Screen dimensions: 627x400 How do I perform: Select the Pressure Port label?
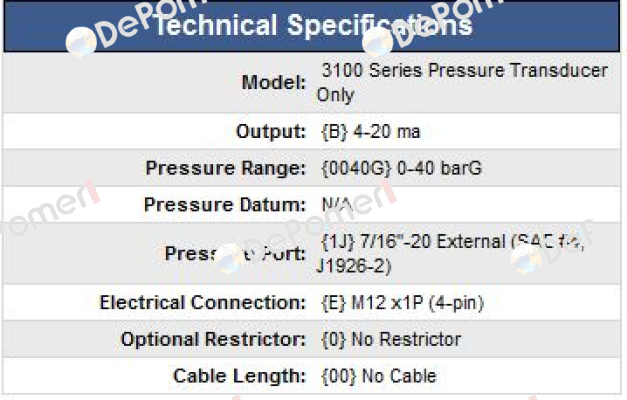coord(235,254)
